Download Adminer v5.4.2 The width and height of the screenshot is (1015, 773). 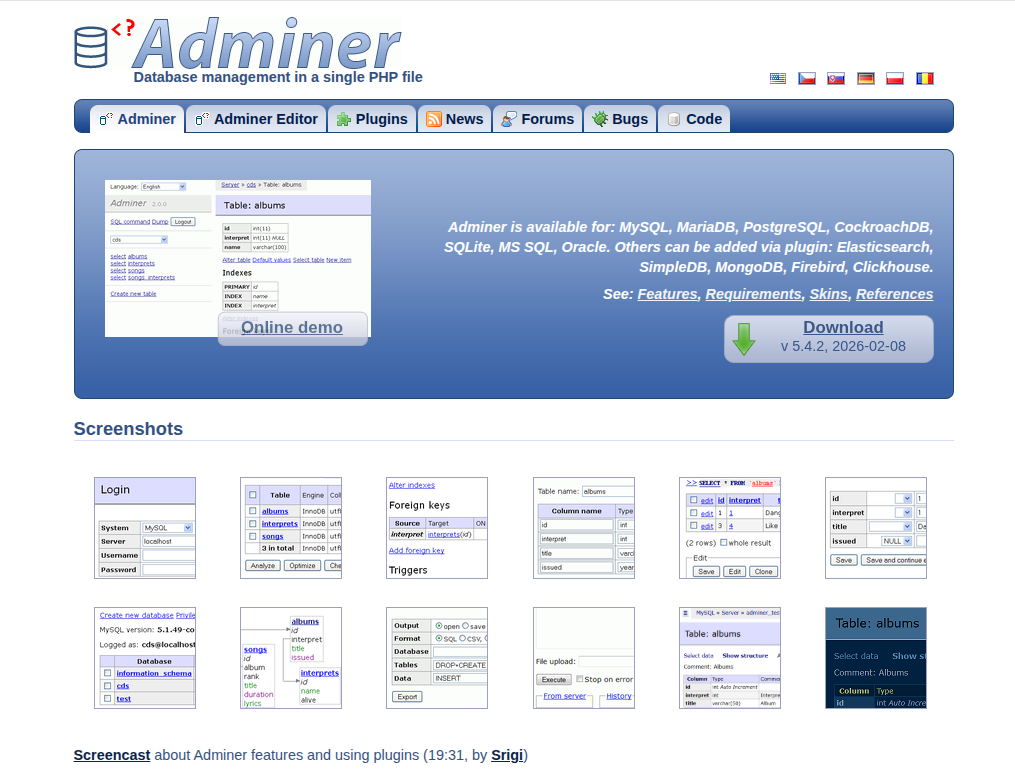pos(843,327)
